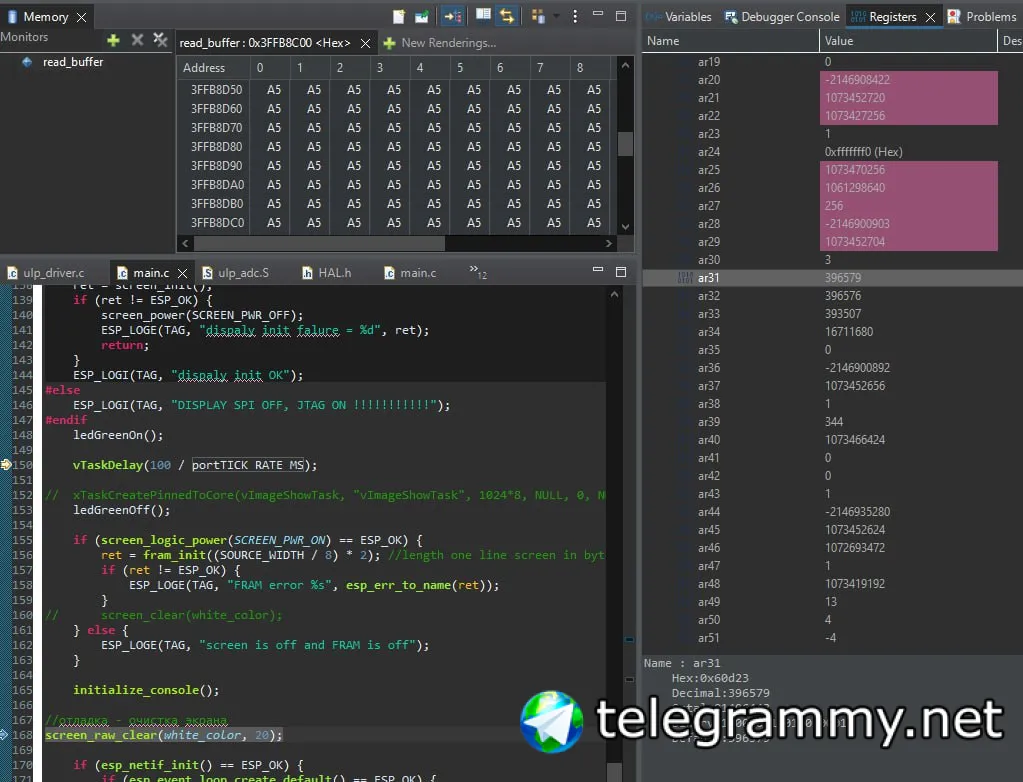Remove all memory monitors
Screen dimensions: 1023x782
160,40
